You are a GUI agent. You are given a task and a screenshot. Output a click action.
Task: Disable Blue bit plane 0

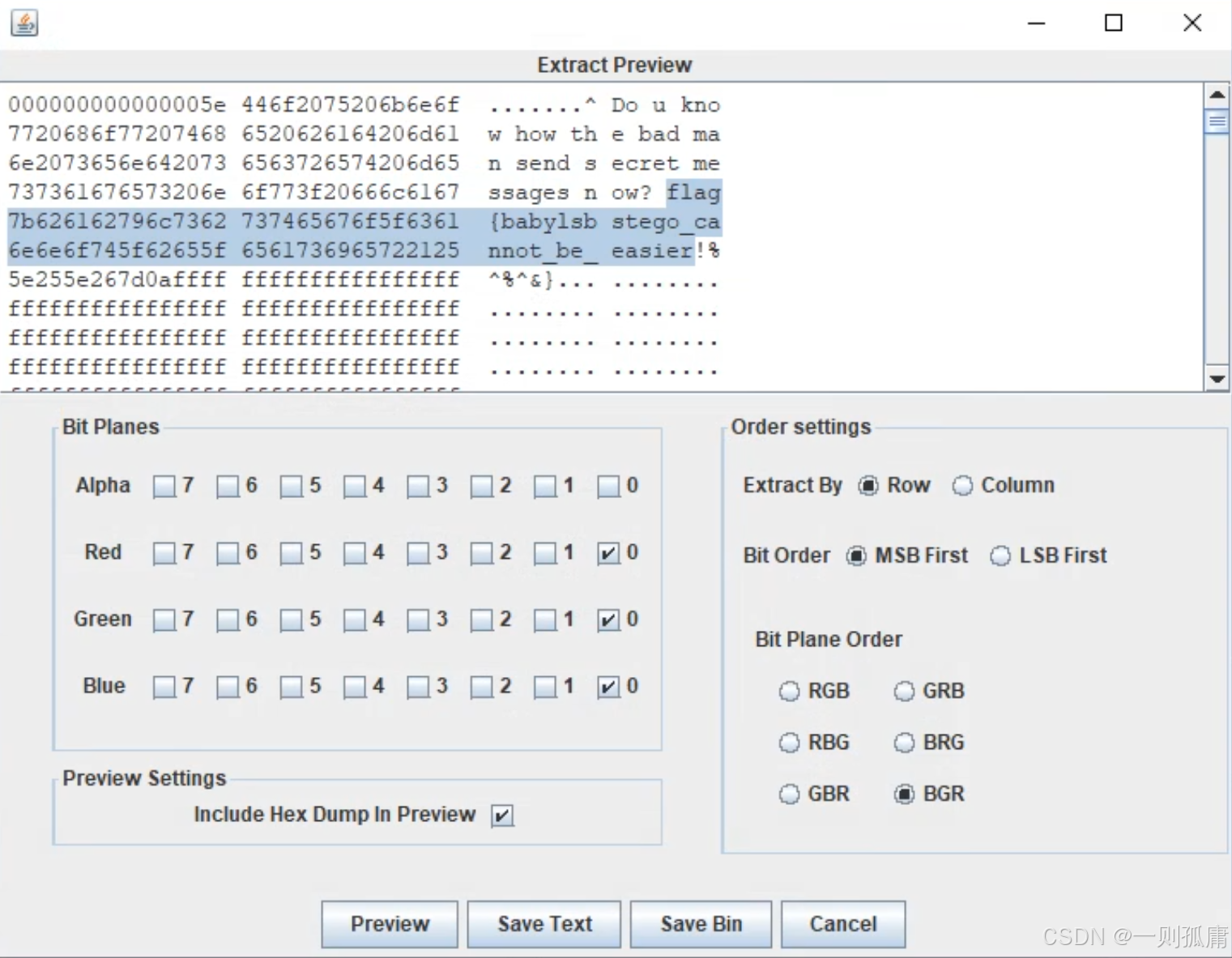[607, 687]
